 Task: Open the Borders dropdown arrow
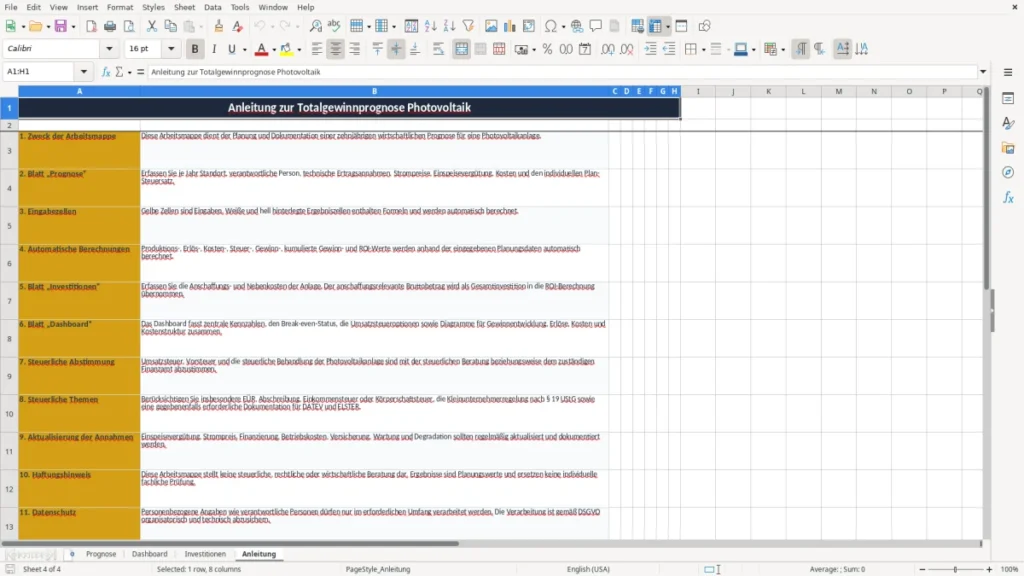(x=703, y=50)
